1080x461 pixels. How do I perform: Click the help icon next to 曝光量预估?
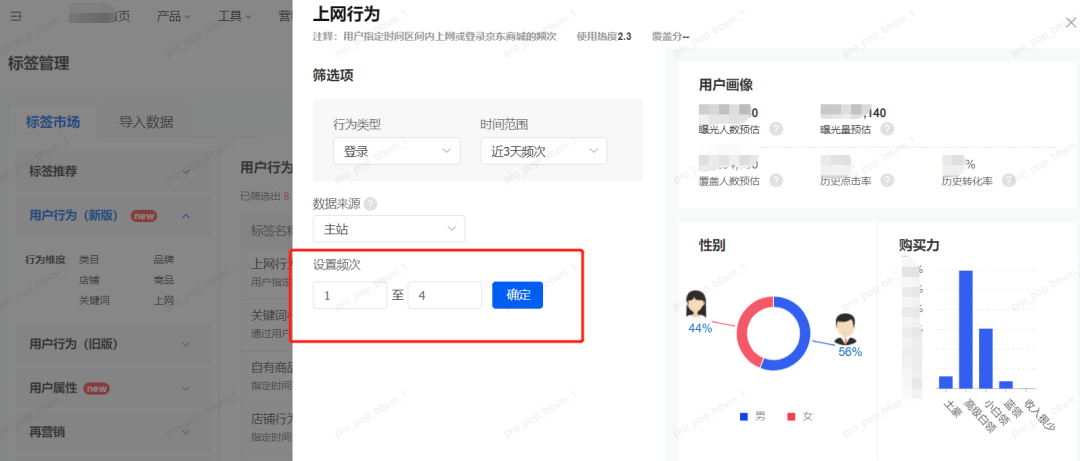coord(887,129)
